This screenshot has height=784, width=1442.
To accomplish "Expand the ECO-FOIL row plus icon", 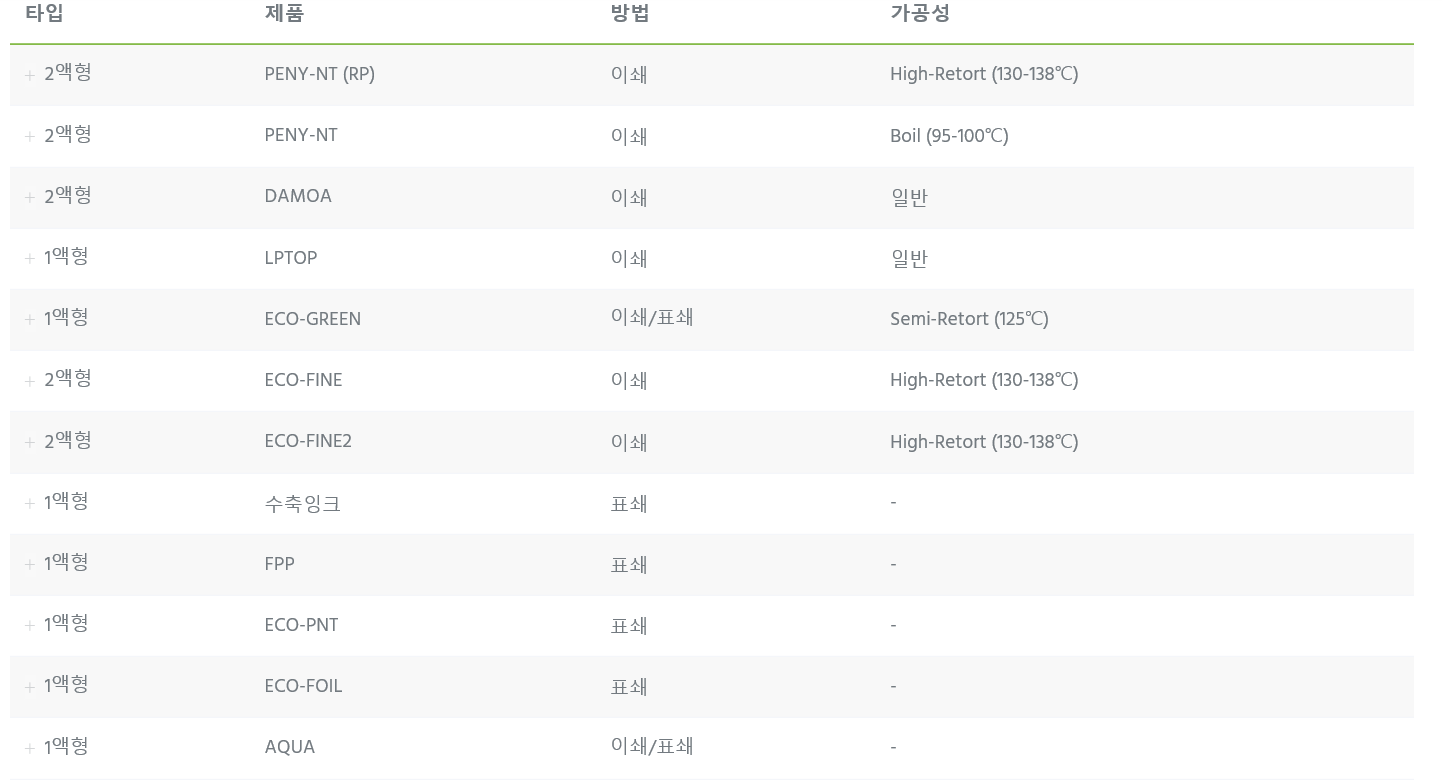I will coord(30,687).
